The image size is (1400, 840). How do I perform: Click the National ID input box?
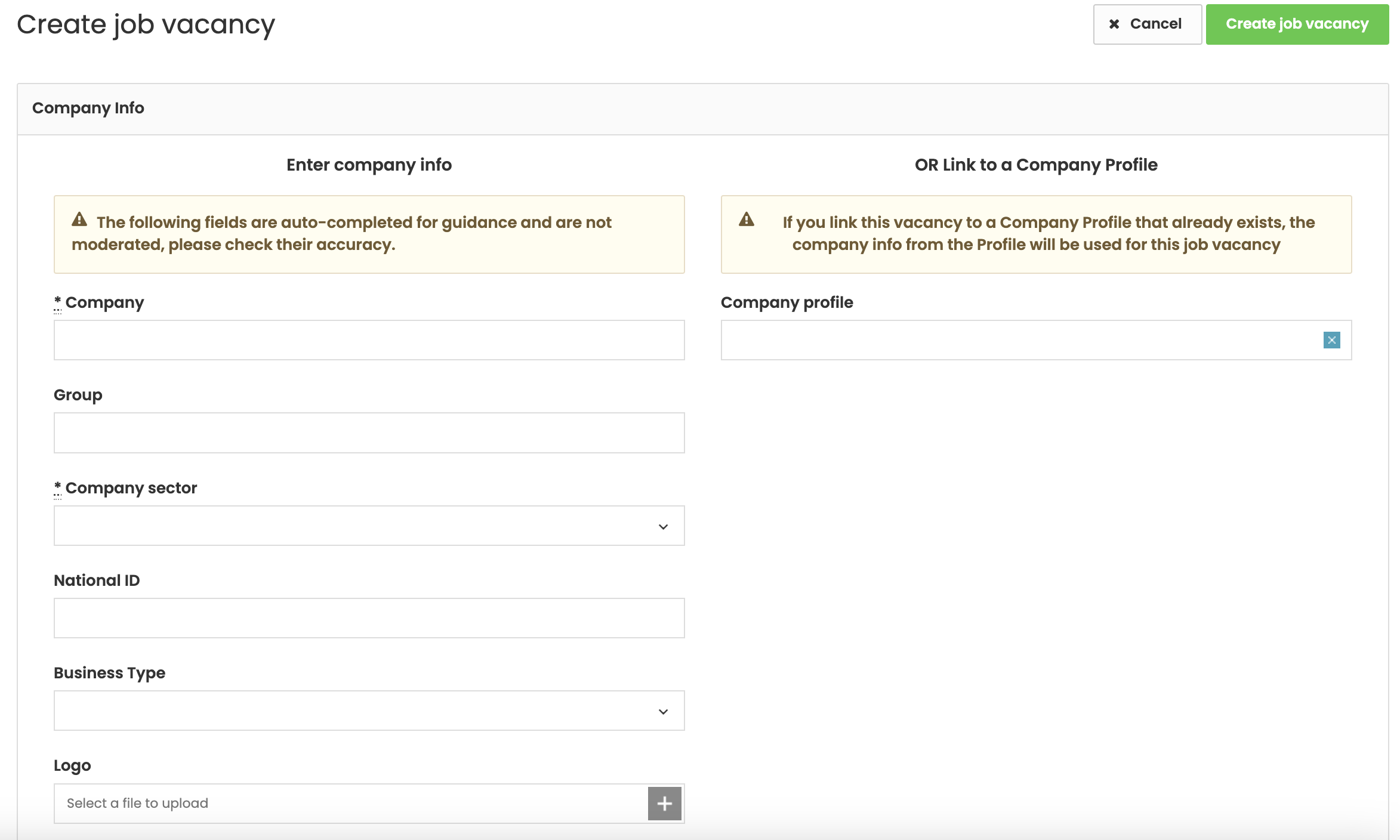pos(369,618)
